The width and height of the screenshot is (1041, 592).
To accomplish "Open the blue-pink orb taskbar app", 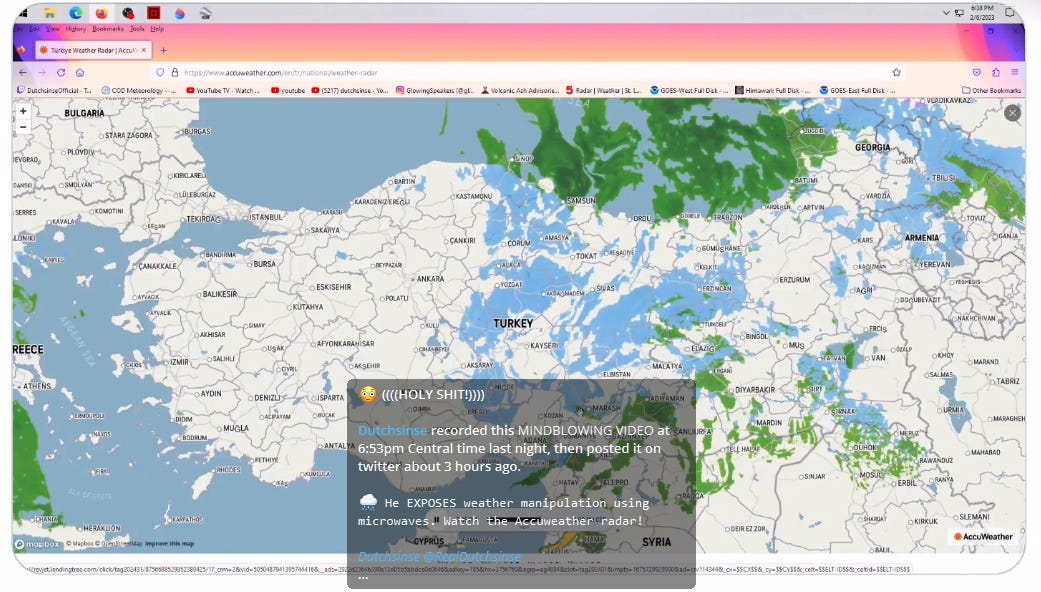I will [x=179, y=13].
